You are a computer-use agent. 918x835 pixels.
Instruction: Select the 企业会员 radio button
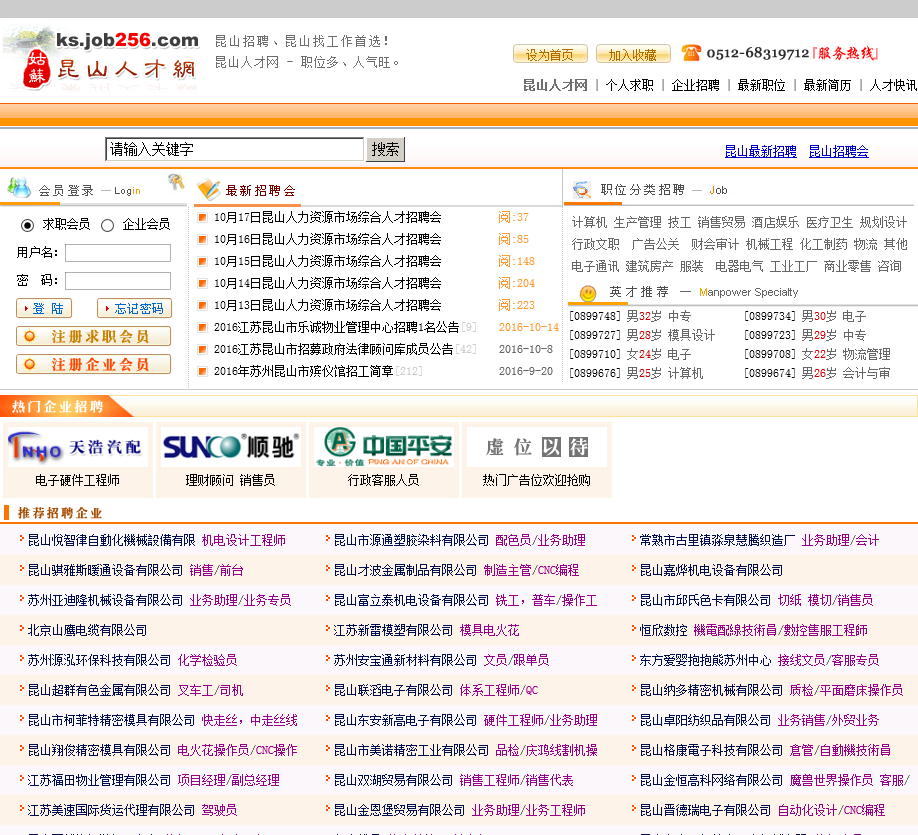107,225
